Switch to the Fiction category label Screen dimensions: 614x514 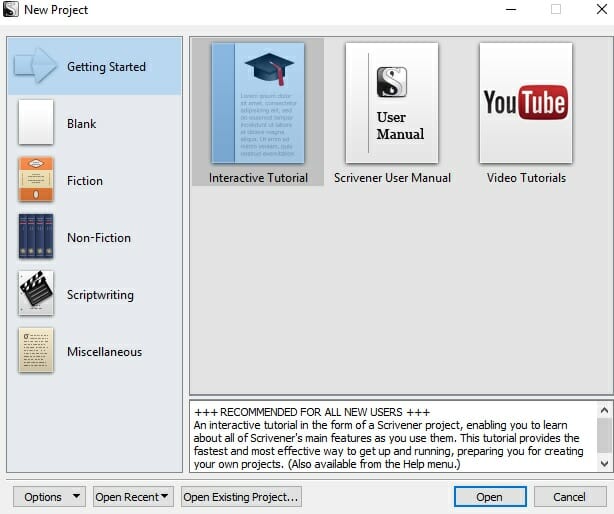pos(85,181)
